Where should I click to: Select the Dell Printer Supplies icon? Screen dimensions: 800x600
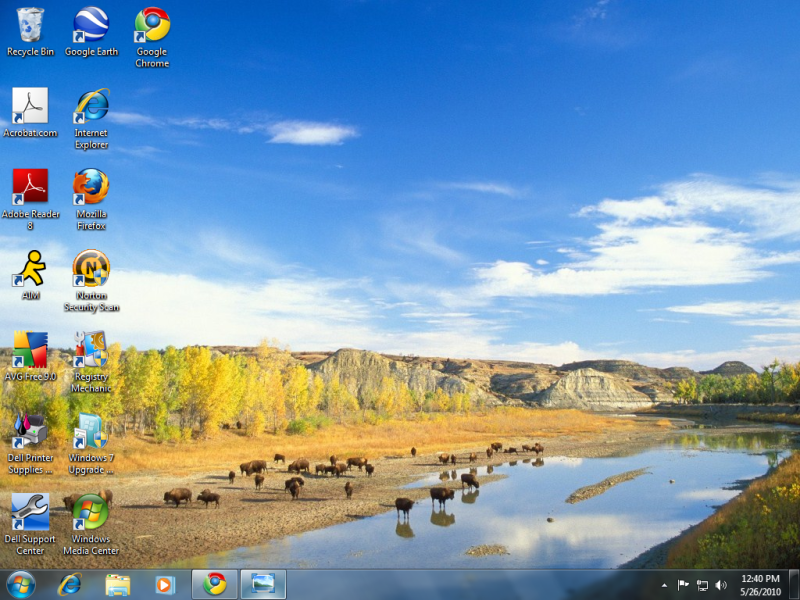tap(30, 431)
